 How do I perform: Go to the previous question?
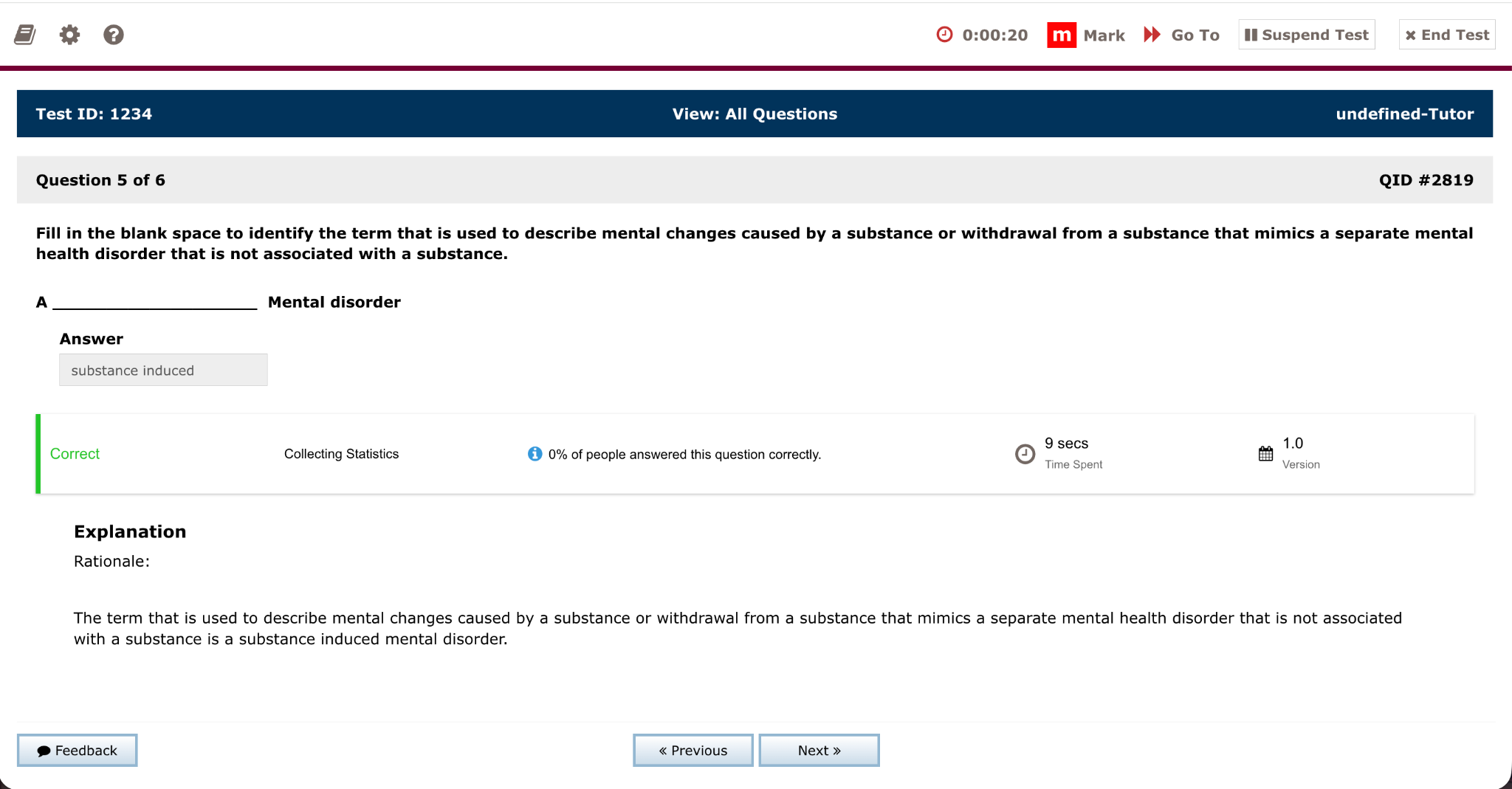[x=693, y=750]
